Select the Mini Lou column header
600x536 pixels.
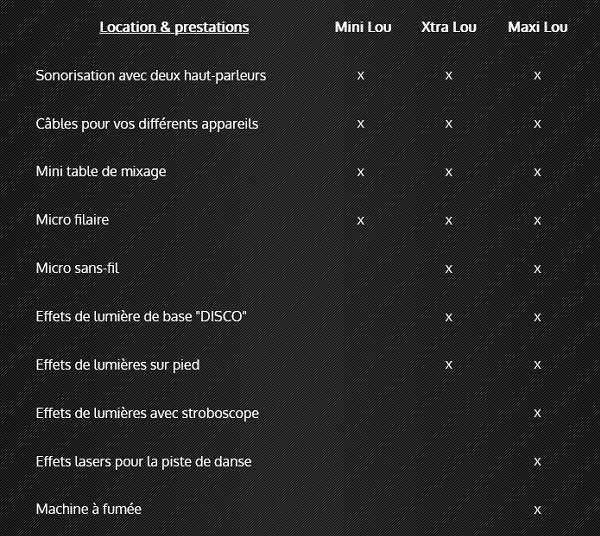coord(363,27)
